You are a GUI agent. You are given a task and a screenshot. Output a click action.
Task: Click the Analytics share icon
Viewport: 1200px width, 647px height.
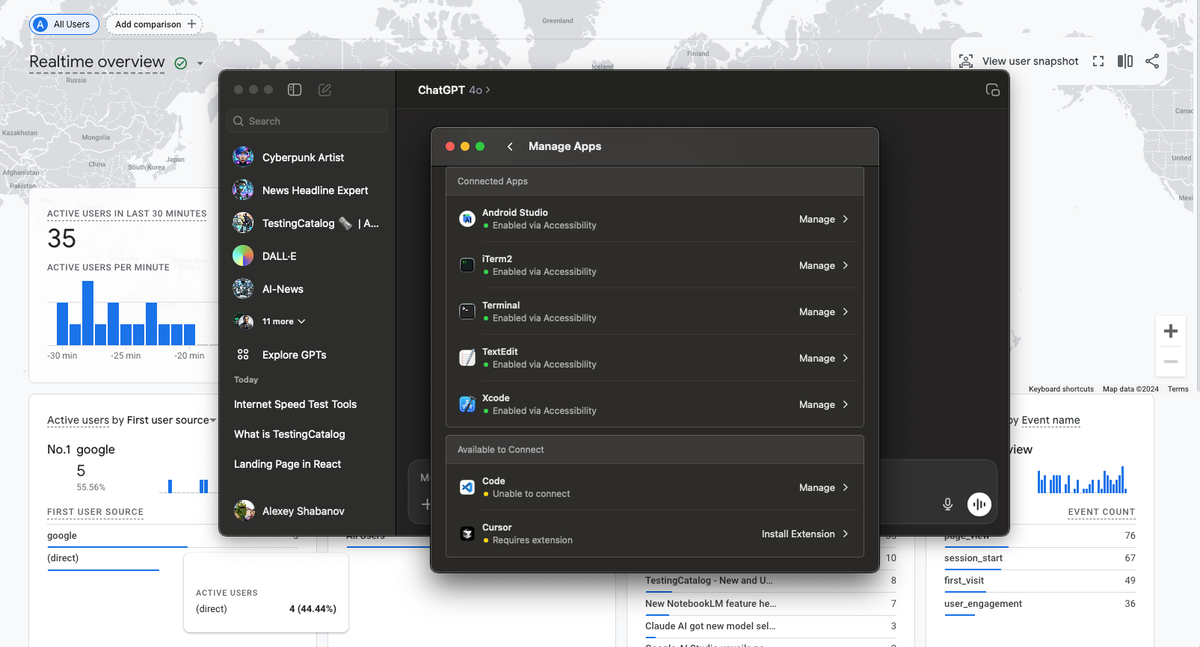click(1152, 61)
